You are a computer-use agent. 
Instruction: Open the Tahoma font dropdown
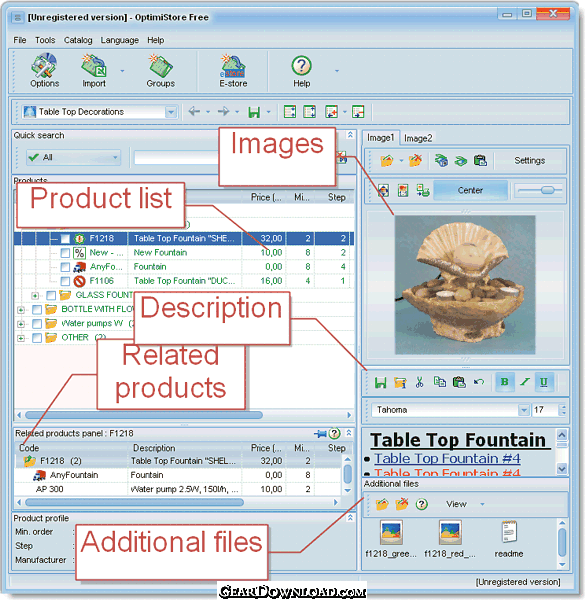click(x=523, y=410)
